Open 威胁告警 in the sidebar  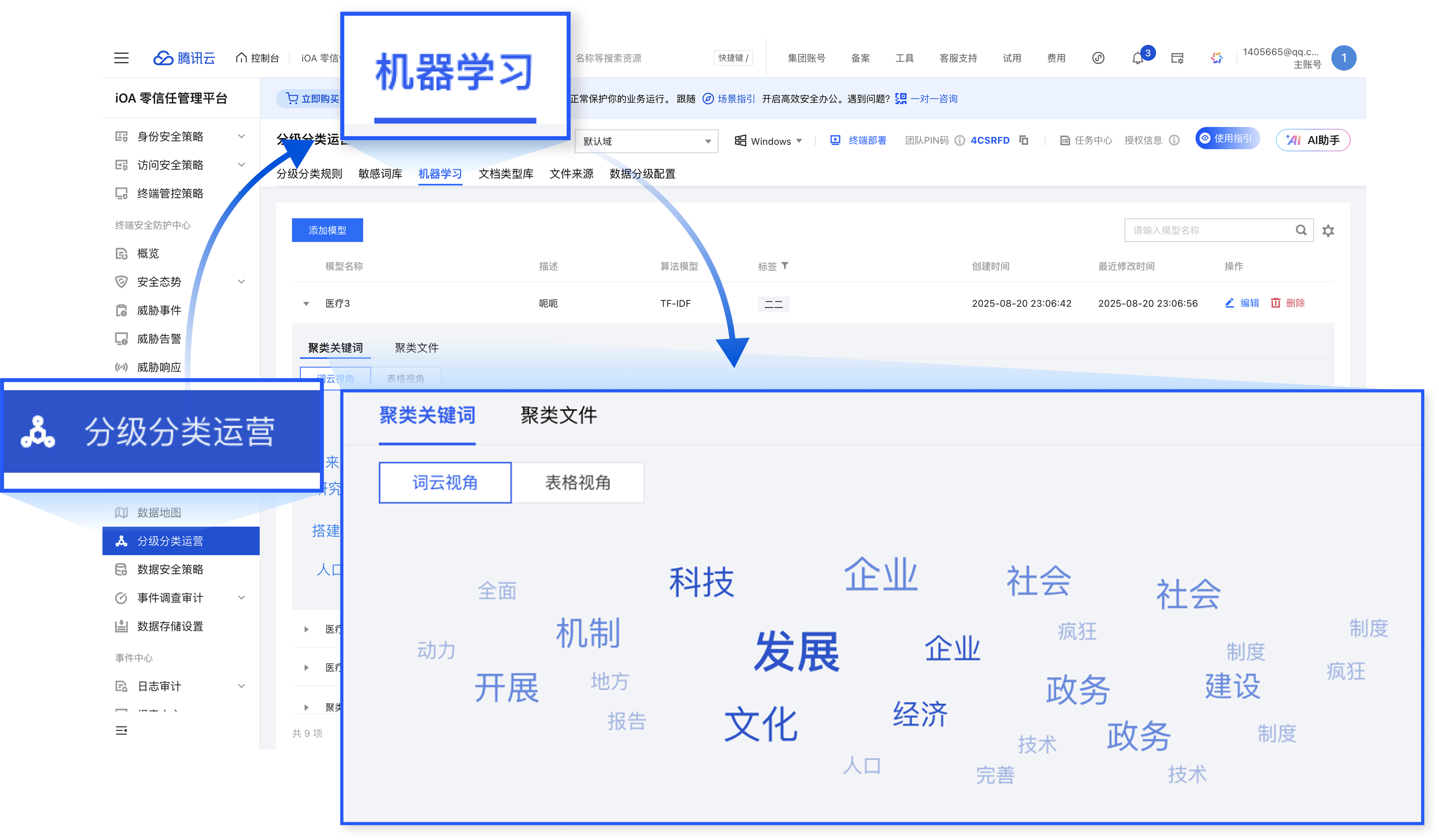pos(158,338)
